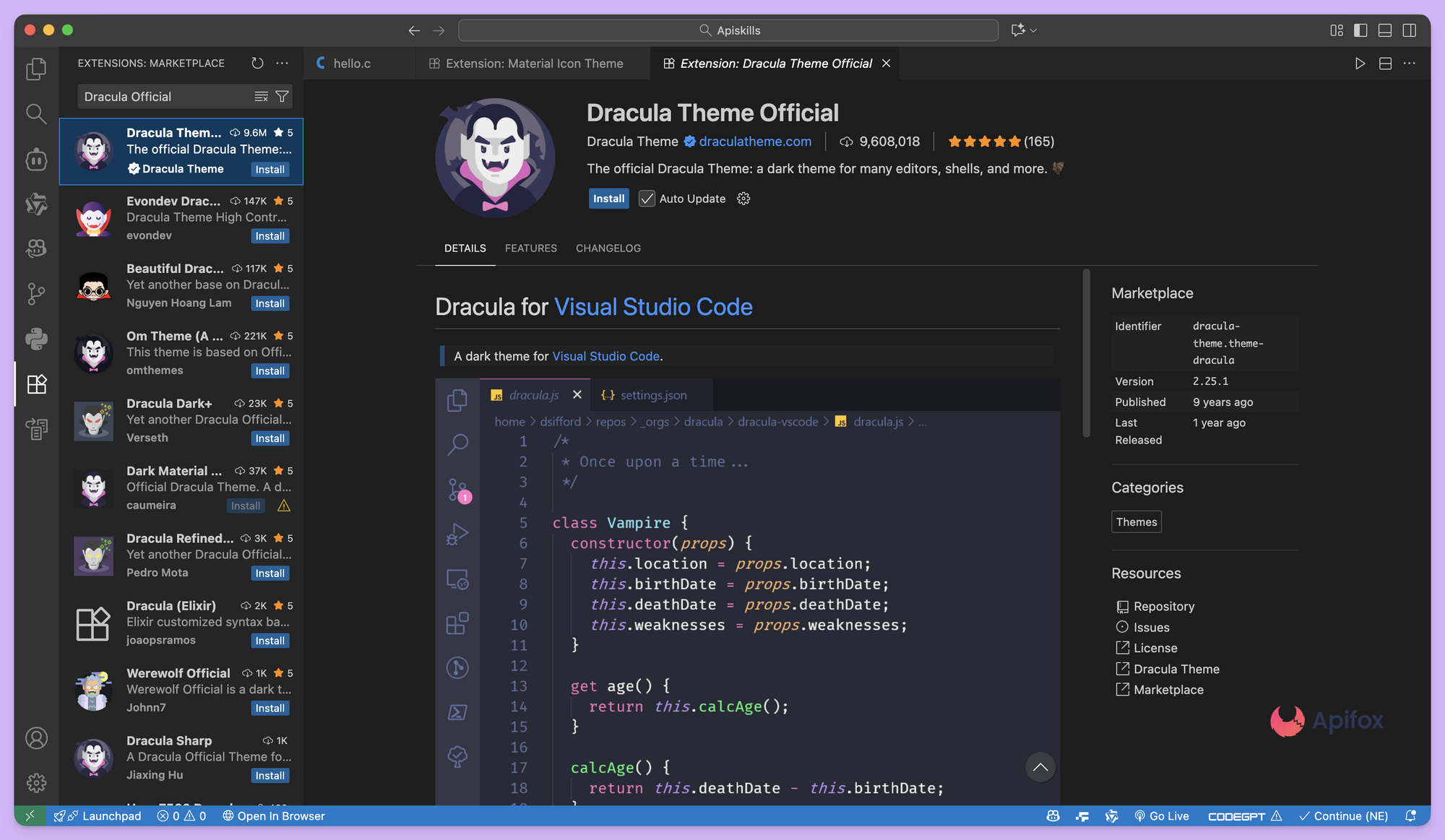Image resolution: width=1445 pixels, height=840 pixels.
Task: Switch to the CHANGELOG tab
Action: pos(608,248)
